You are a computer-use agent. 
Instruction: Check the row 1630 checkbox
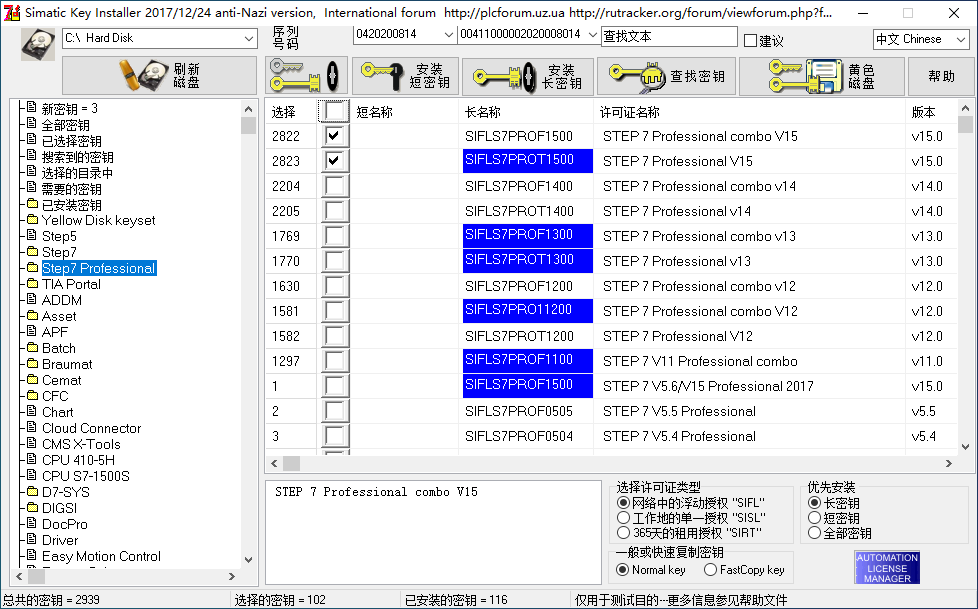[334, 285]
